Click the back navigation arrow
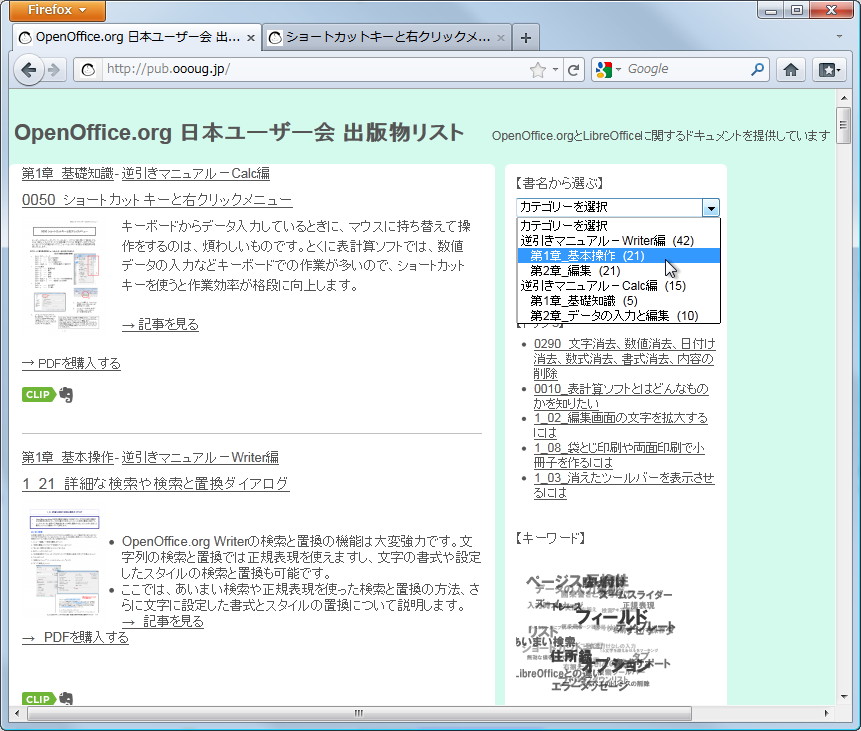 pos(28,70)
